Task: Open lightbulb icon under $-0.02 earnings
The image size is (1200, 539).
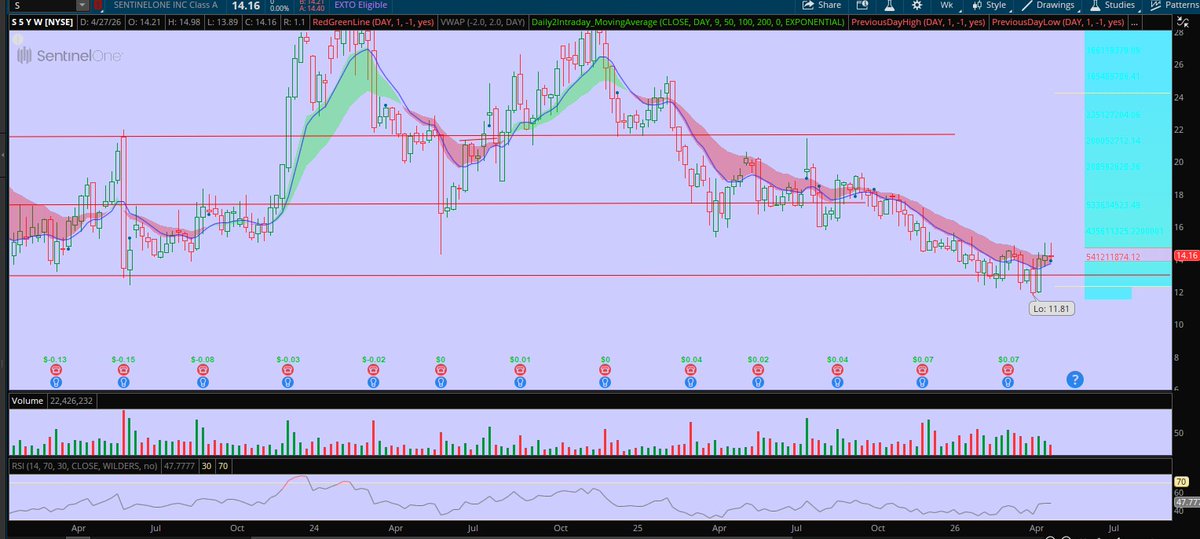Action: coord(372,380)
